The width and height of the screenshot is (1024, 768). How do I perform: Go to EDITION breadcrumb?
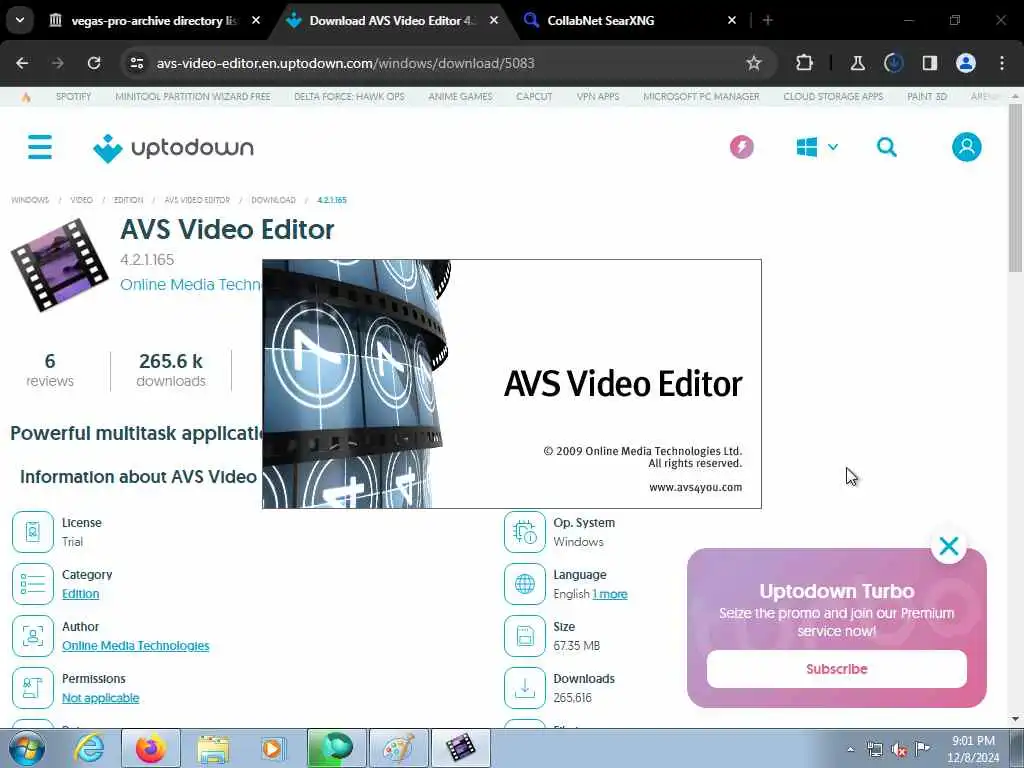[x=129, y=200]
